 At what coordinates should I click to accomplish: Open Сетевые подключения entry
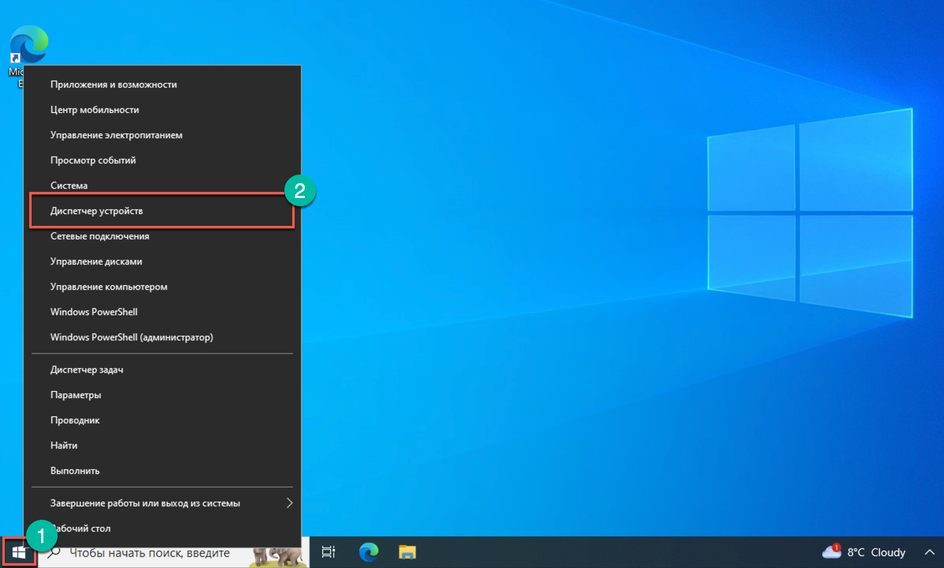click(162, 236)
